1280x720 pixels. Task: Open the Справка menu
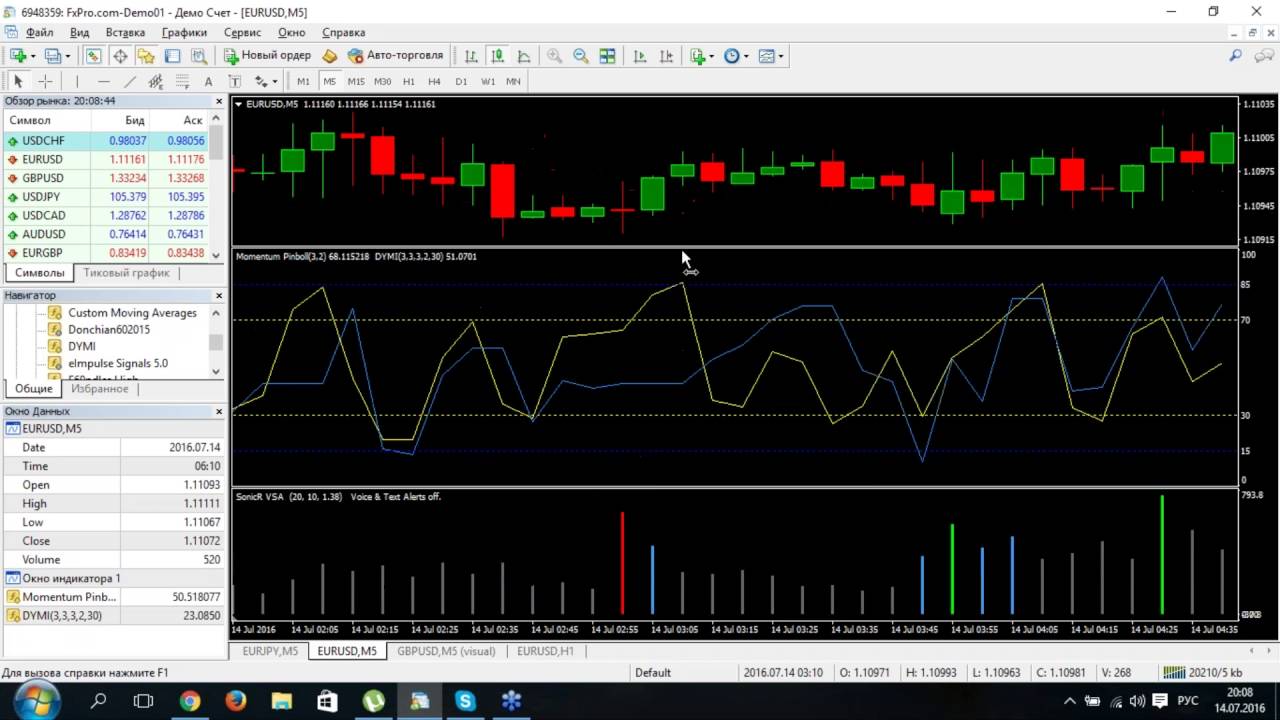343,33
